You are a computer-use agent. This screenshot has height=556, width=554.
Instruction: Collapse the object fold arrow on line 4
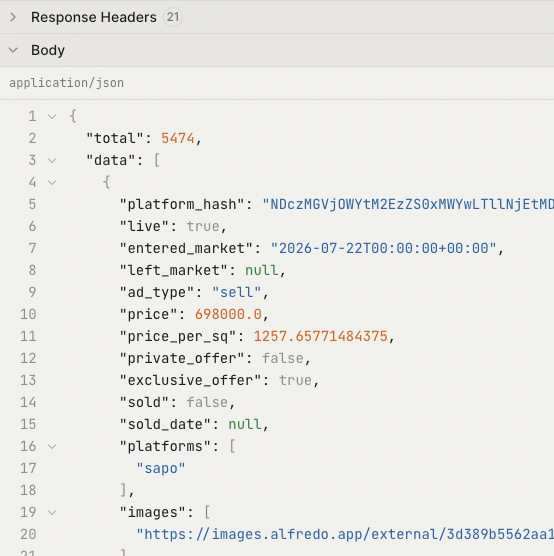click(52, 183)
